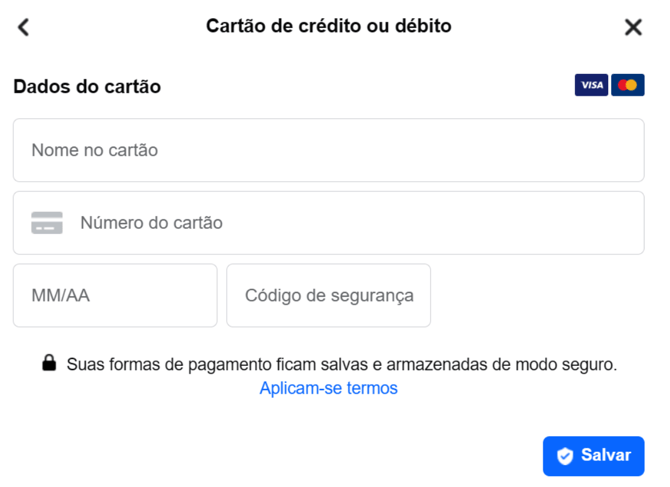Image resolution: width=670 pixels, height=487 pixels.
Task: Focus the Nome no cartão field
Action: coord(328,150)
